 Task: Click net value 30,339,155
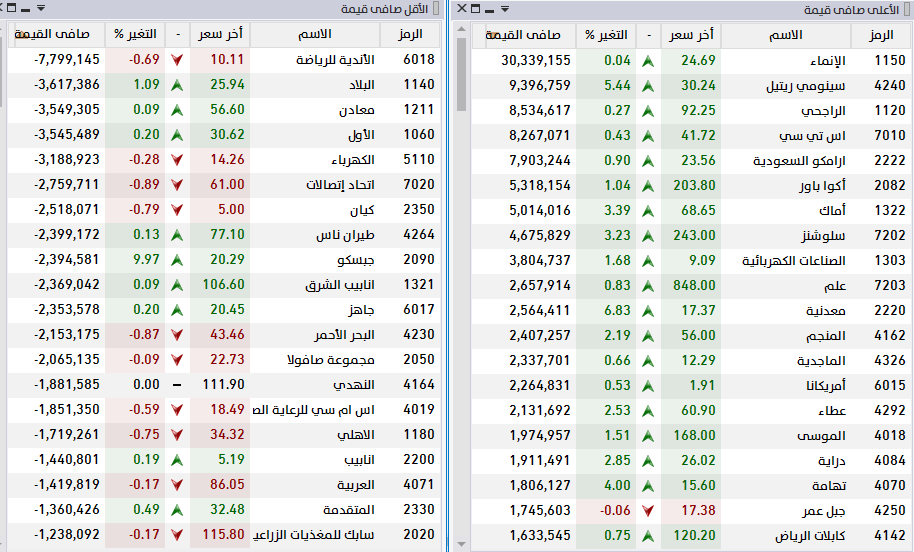[536, 61]
